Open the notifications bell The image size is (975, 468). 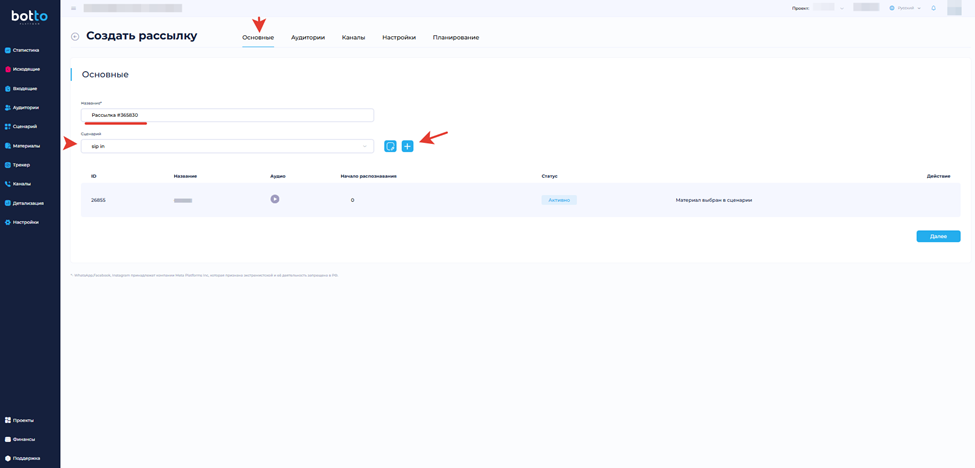tap(933, 8)
